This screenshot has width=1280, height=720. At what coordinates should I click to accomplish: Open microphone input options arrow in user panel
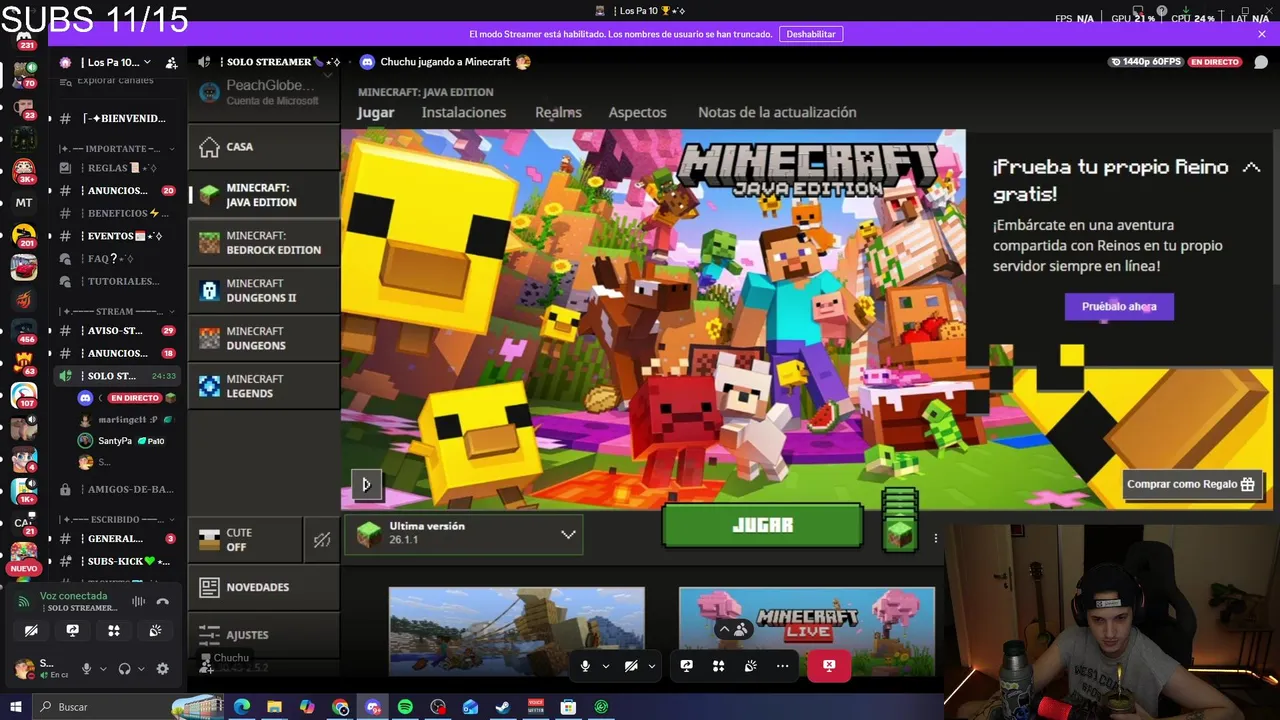(102, 669)
